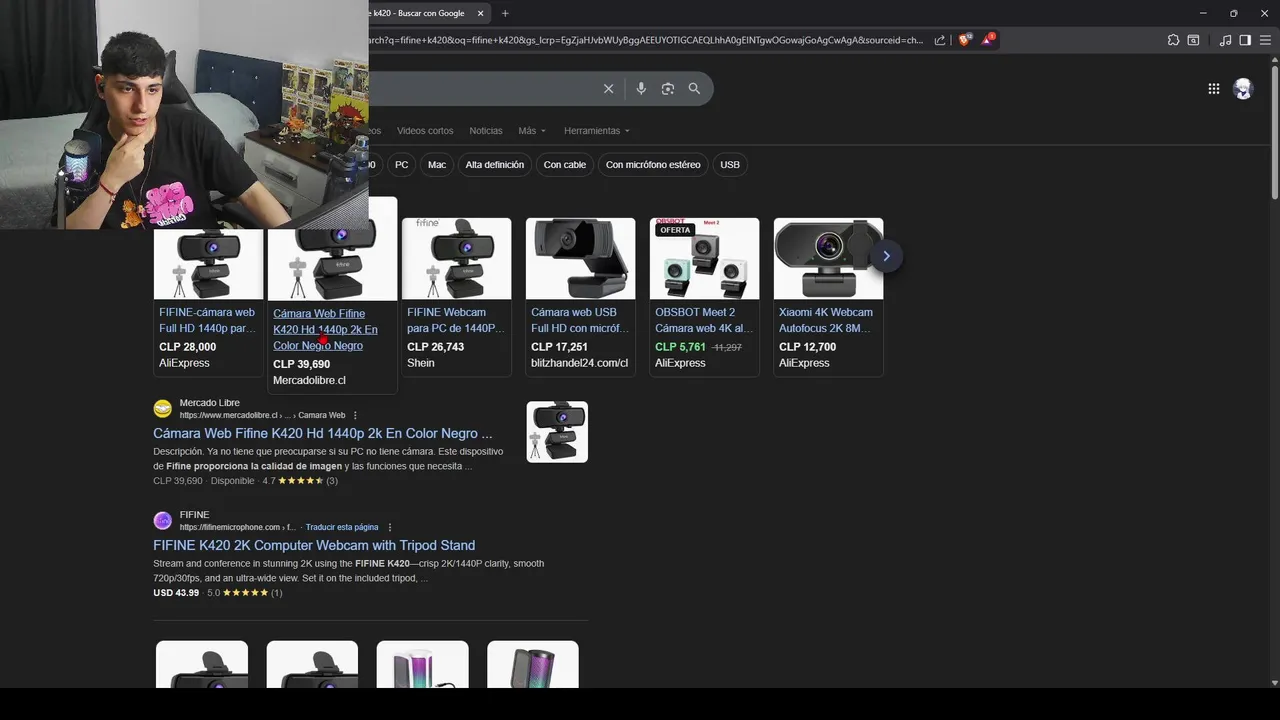This screenshot has width=1280, height=720.
Task: Click webcam thumbnail beside Mercado Libre result
Action: click(x=557, y=432)
